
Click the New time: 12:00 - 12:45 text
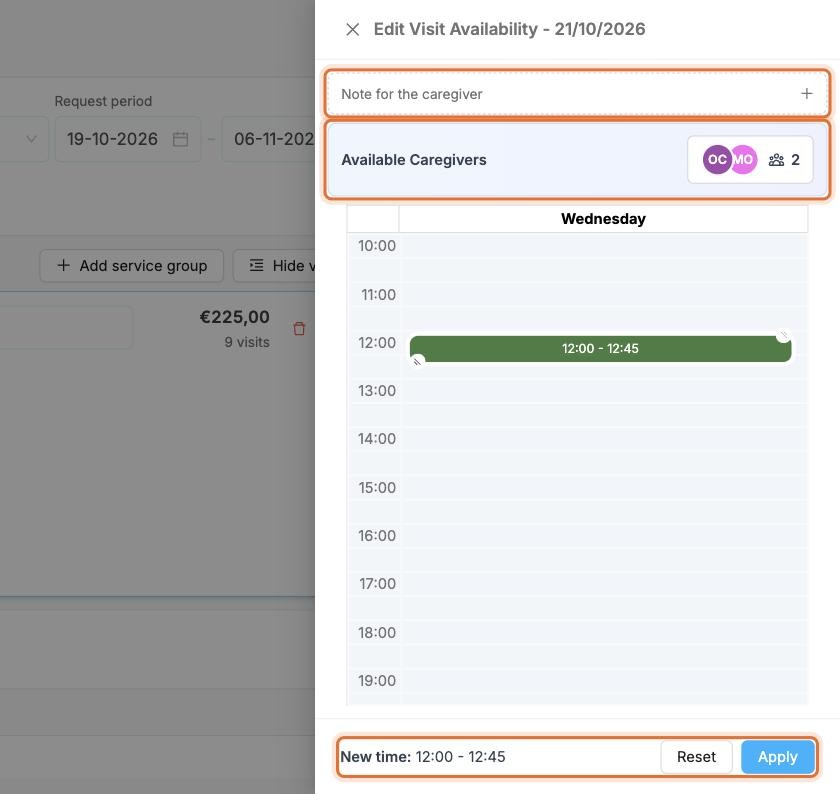[423, 756]
